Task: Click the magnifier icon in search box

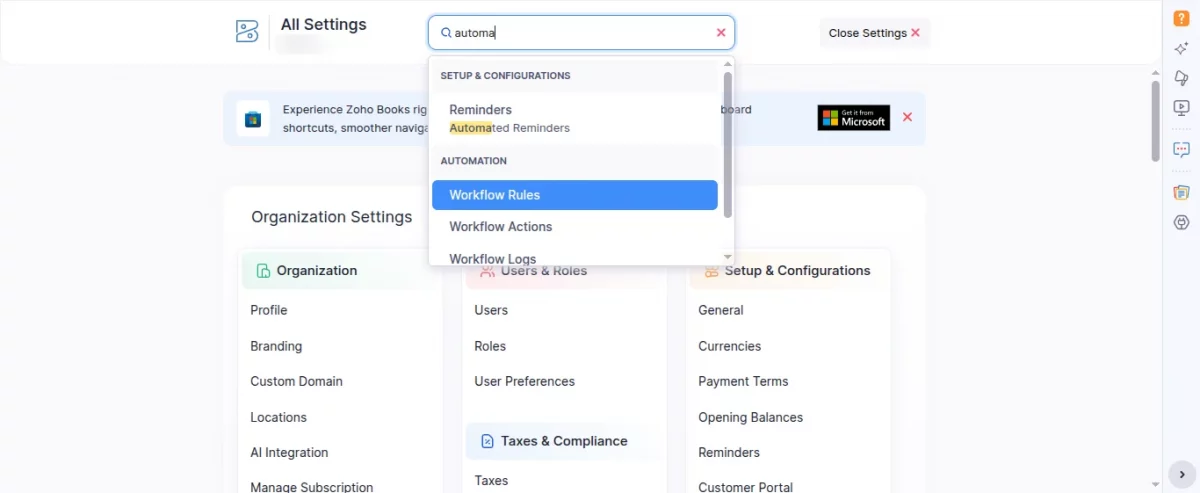Action: click(446, 33)
